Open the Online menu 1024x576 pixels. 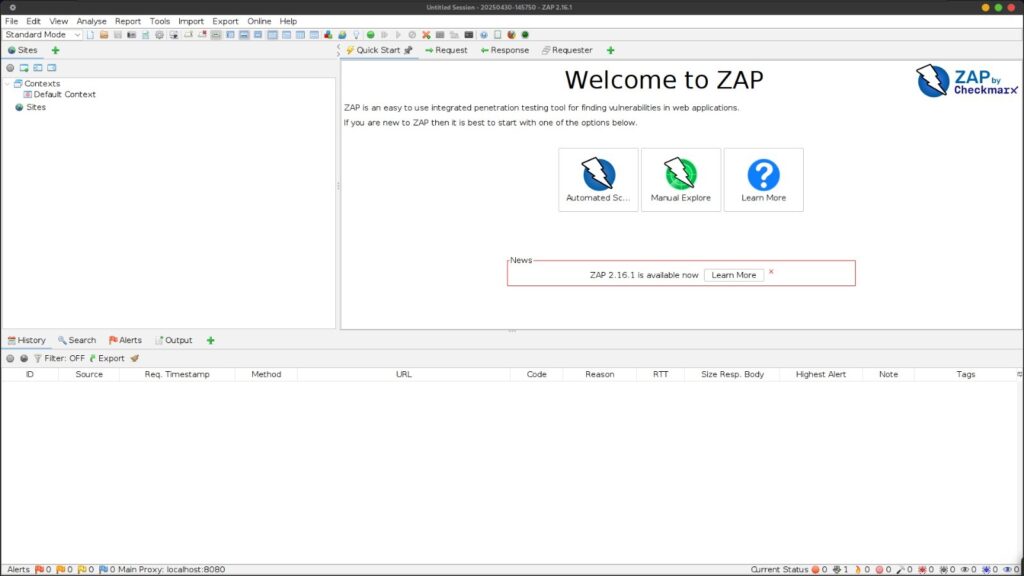[259, 21]
